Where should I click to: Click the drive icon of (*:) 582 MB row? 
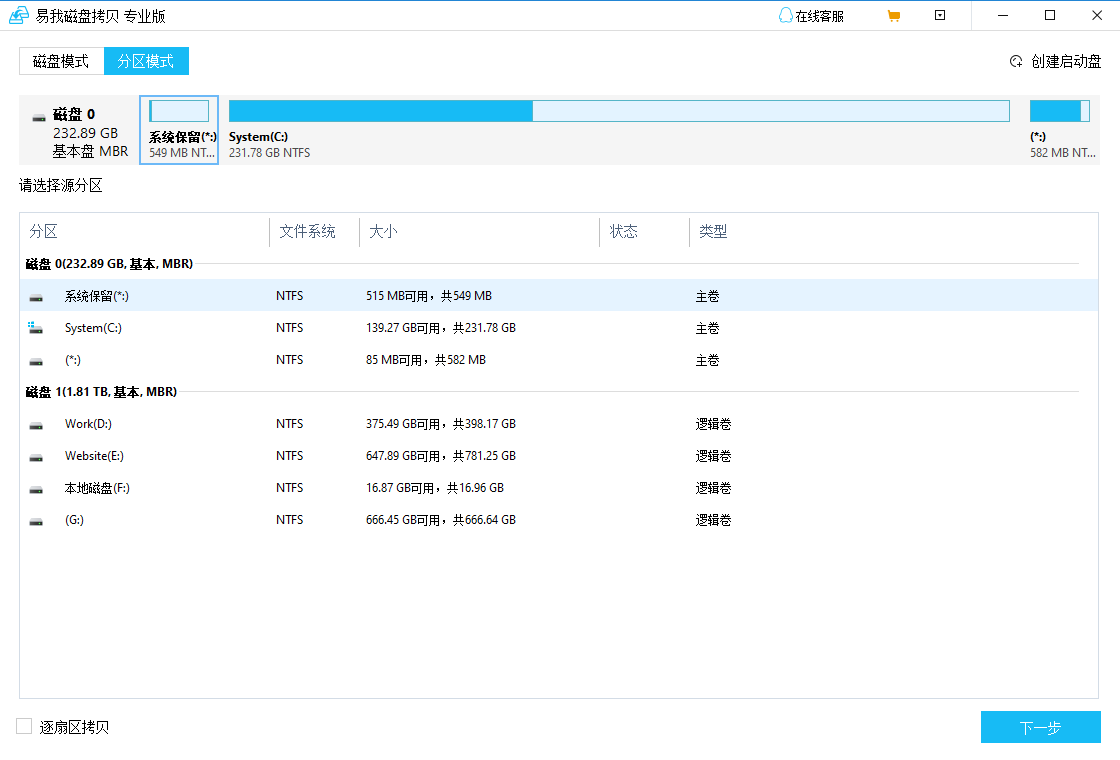[36, 361]
